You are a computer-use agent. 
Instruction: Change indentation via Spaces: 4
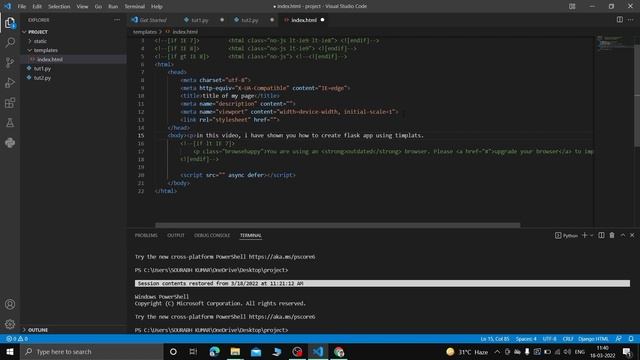(526, 339)
